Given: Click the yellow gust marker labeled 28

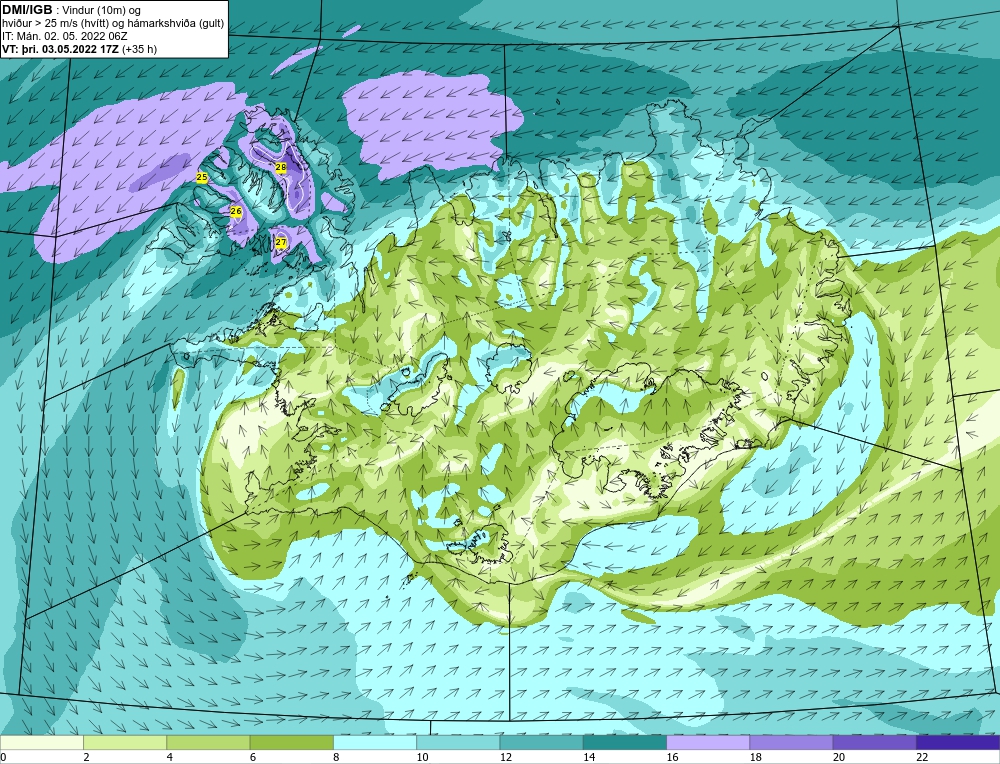Looking at the screenshot, I should point(281,167).
